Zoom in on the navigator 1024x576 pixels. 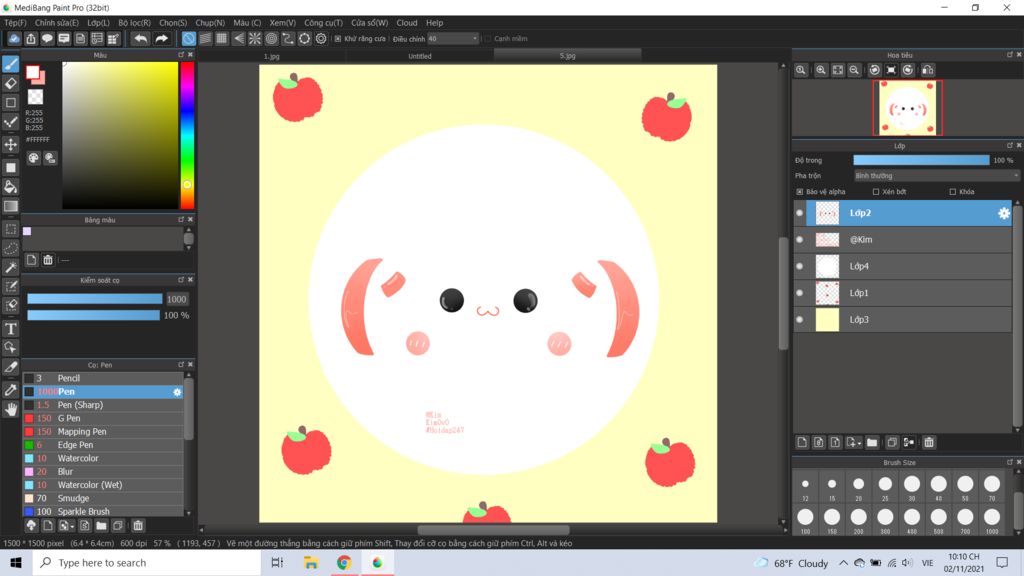pyautogui.click(x=821, y=70)
